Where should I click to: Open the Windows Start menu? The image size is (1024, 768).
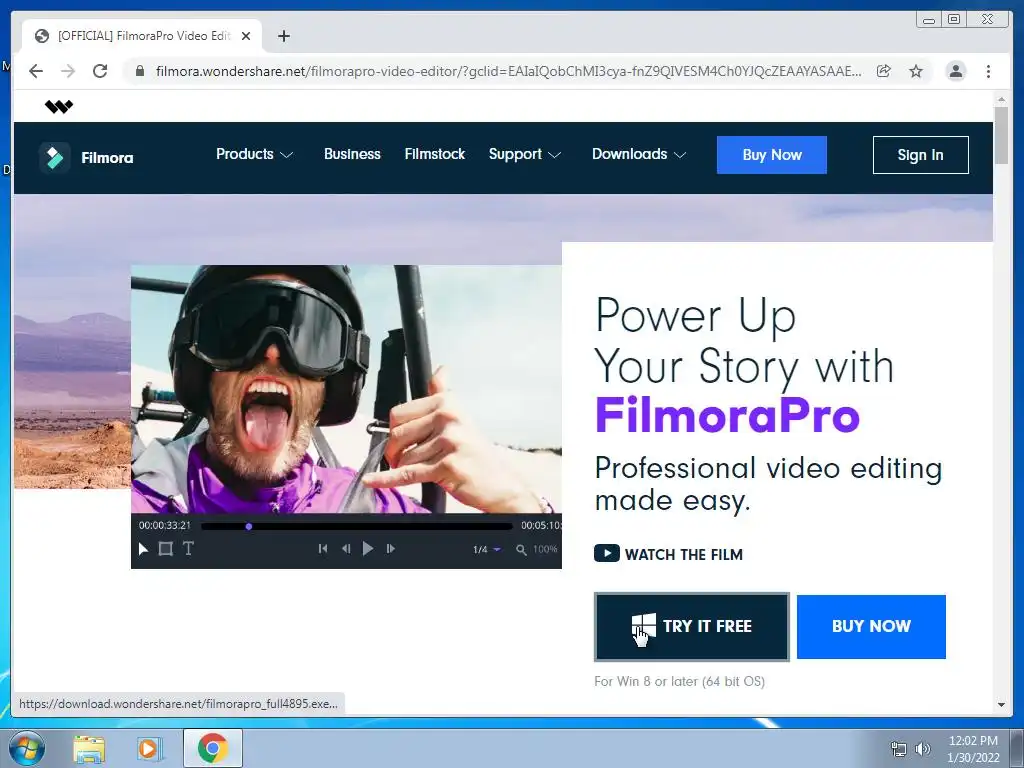[x=27, y=748]
